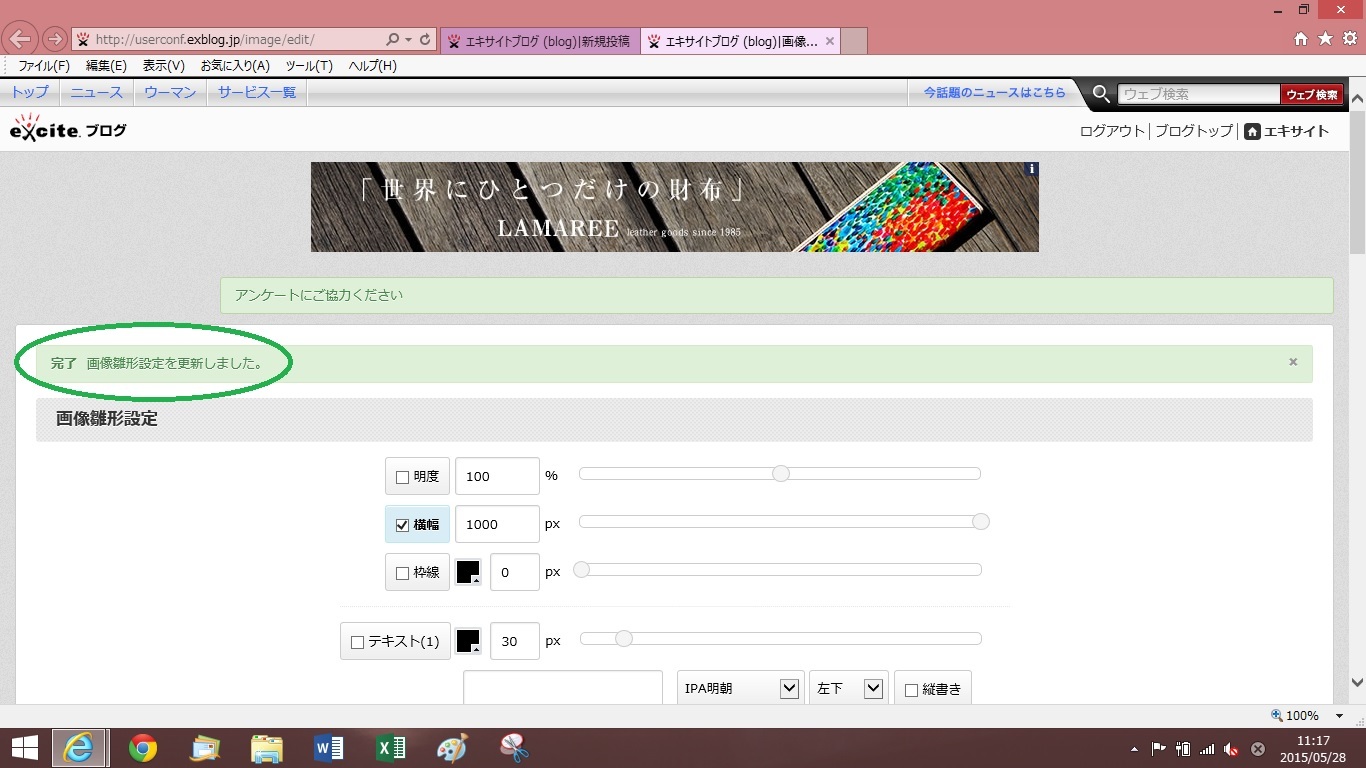Dismiss the 完了 notification with its X
The image size is (1366, 768).
pos(1293,362)
